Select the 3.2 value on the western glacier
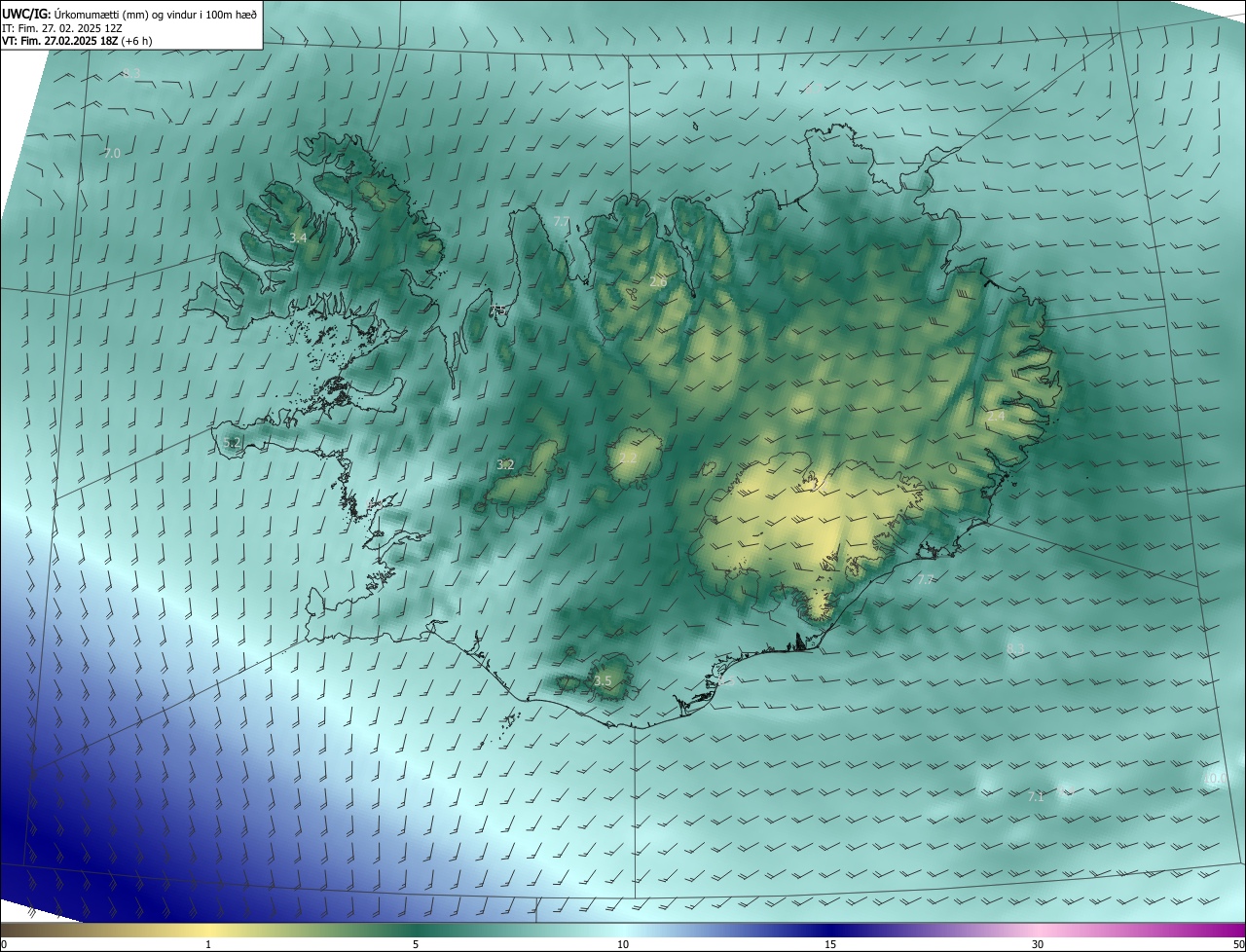The height and width of the screenshot is (952, 1246). tap(505, 465)
